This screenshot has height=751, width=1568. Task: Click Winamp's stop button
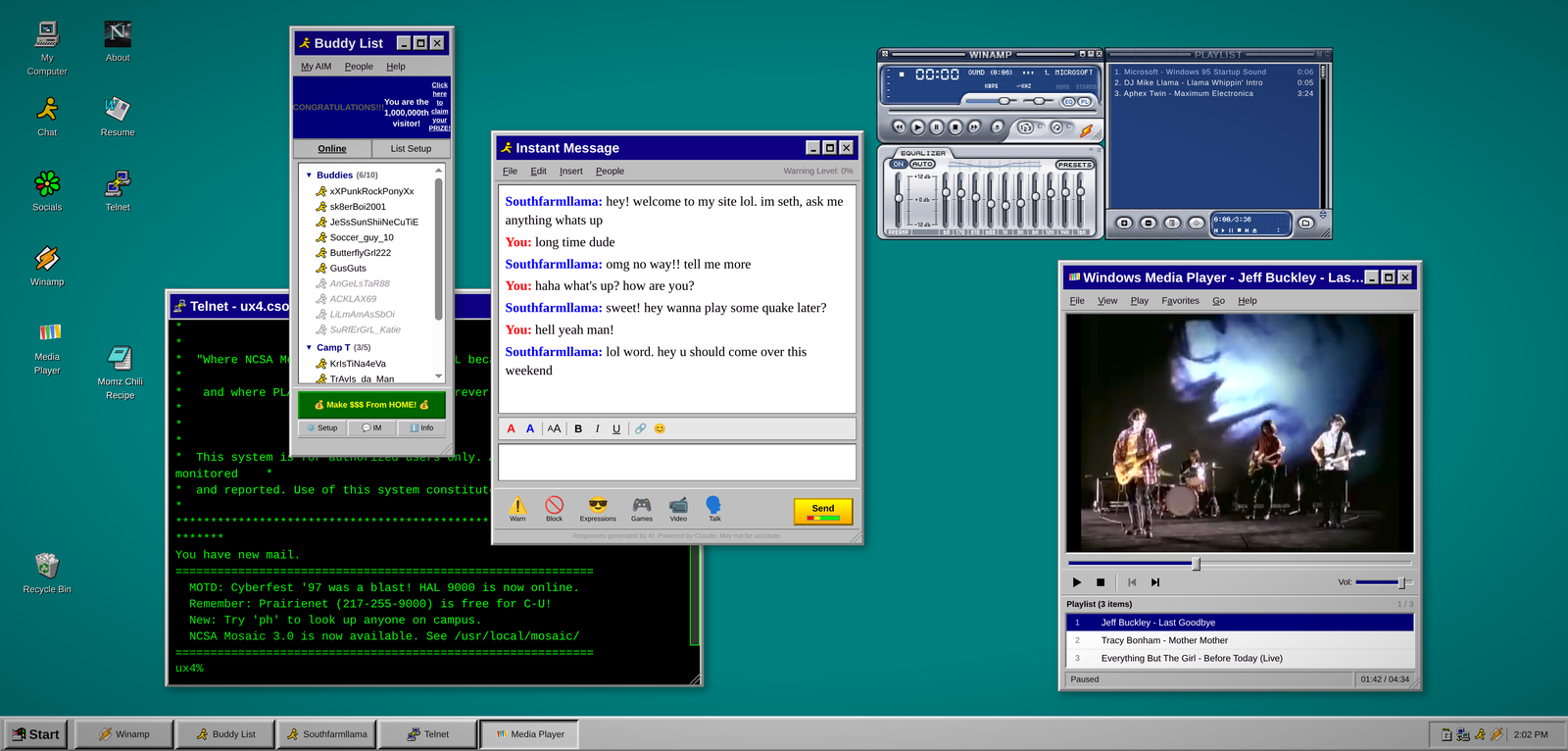[x=955, y=127]
